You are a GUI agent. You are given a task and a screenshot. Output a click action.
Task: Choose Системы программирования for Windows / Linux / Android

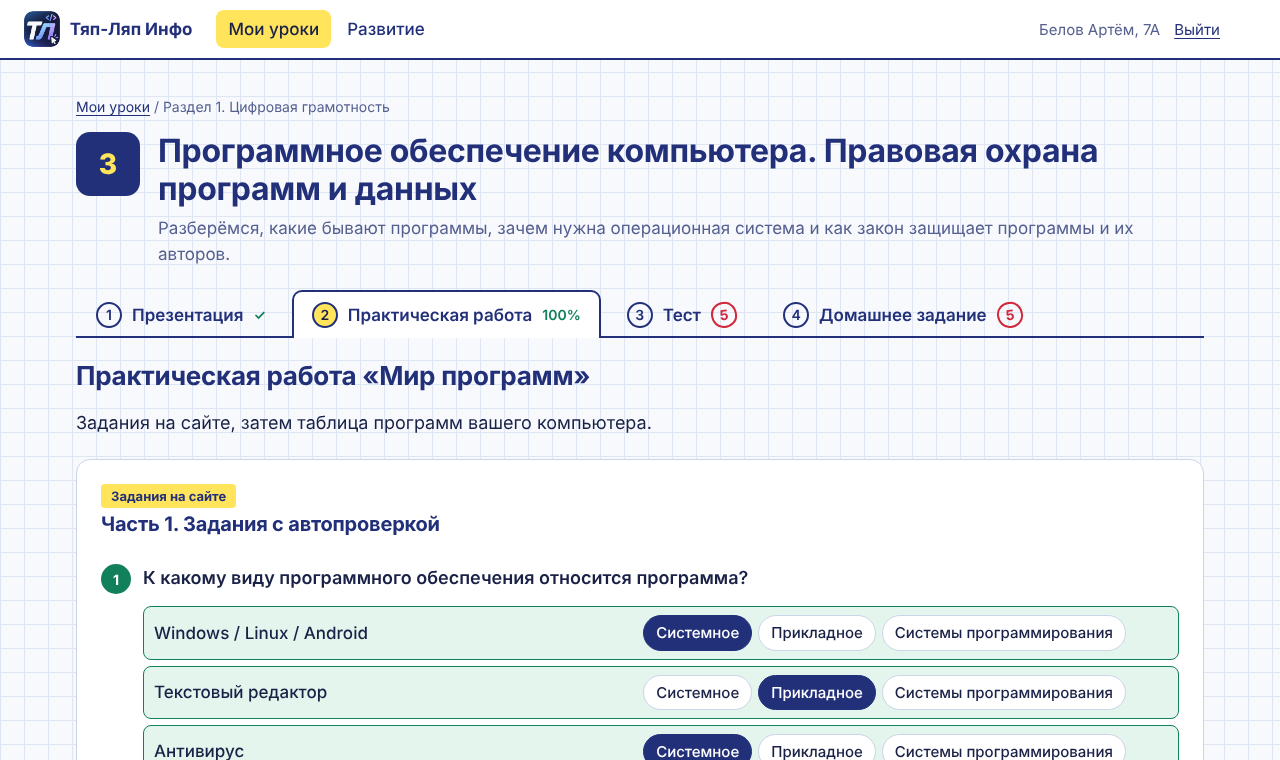1004,633
